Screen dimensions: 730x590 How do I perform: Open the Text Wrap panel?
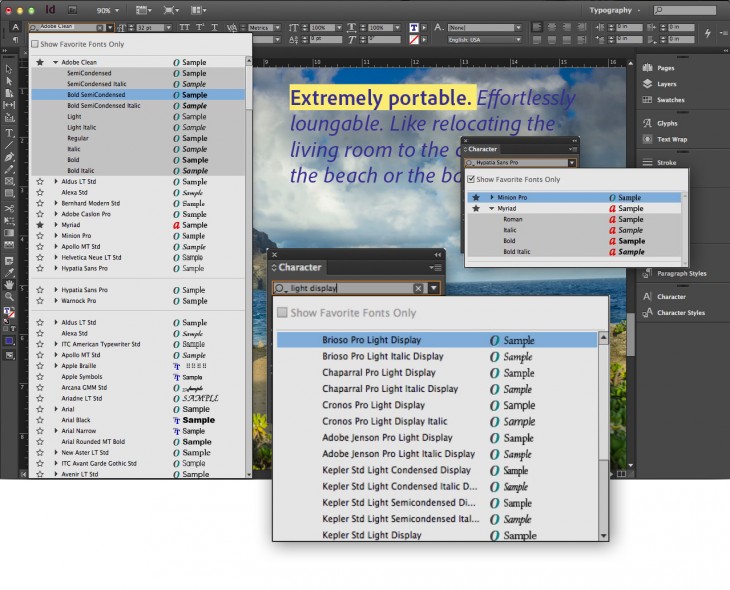tap(665, 139)
